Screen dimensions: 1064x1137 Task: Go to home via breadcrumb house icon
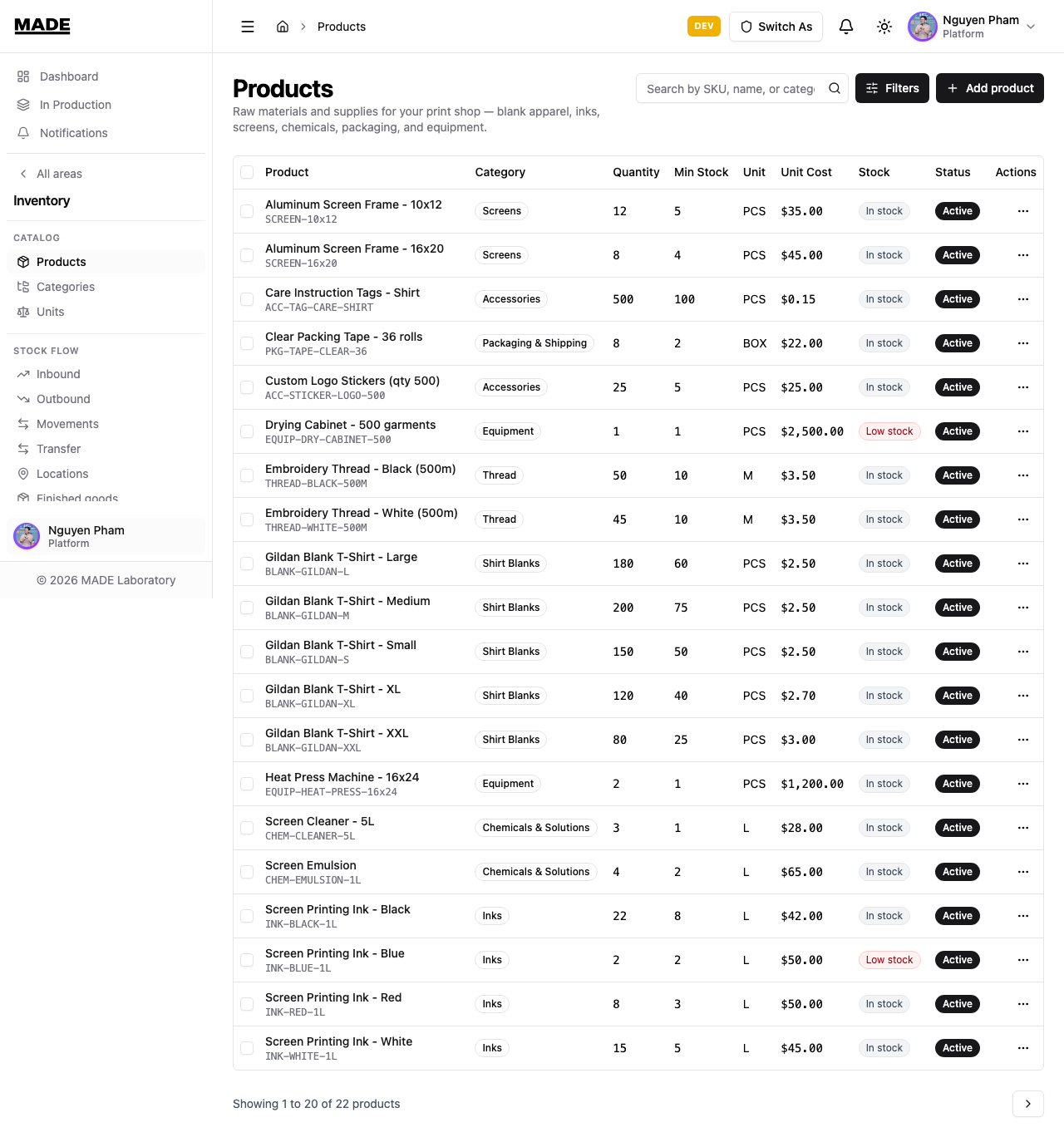[283, 27]
